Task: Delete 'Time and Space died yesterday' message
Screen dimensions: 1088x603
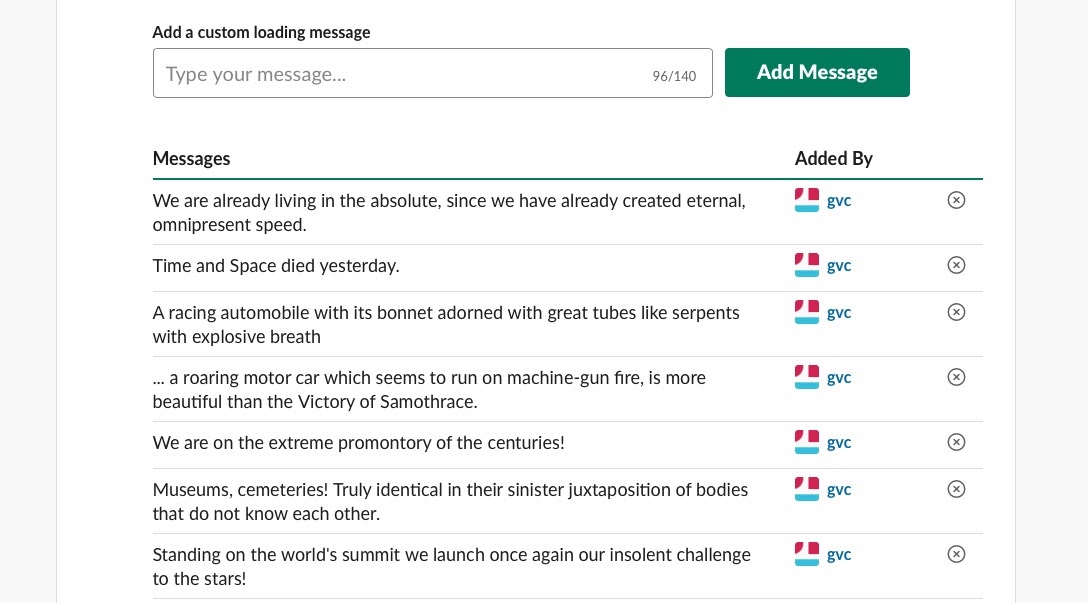Action: point(956,265)
